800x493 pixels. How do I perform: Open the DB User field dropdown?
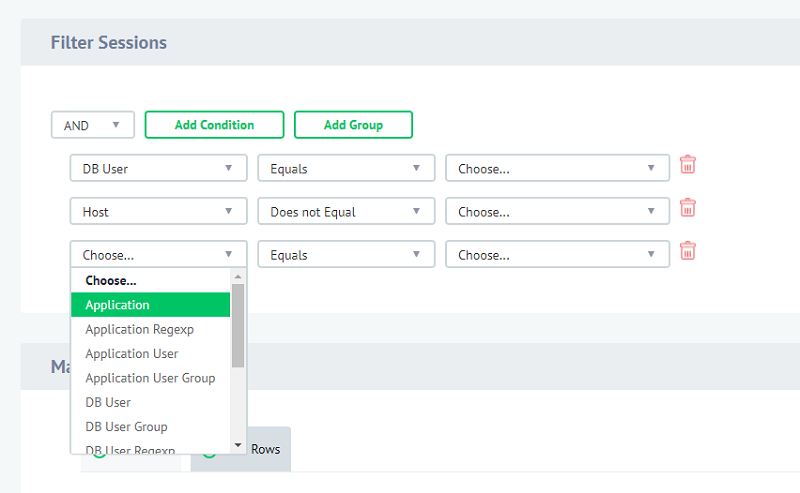(158, 168)
